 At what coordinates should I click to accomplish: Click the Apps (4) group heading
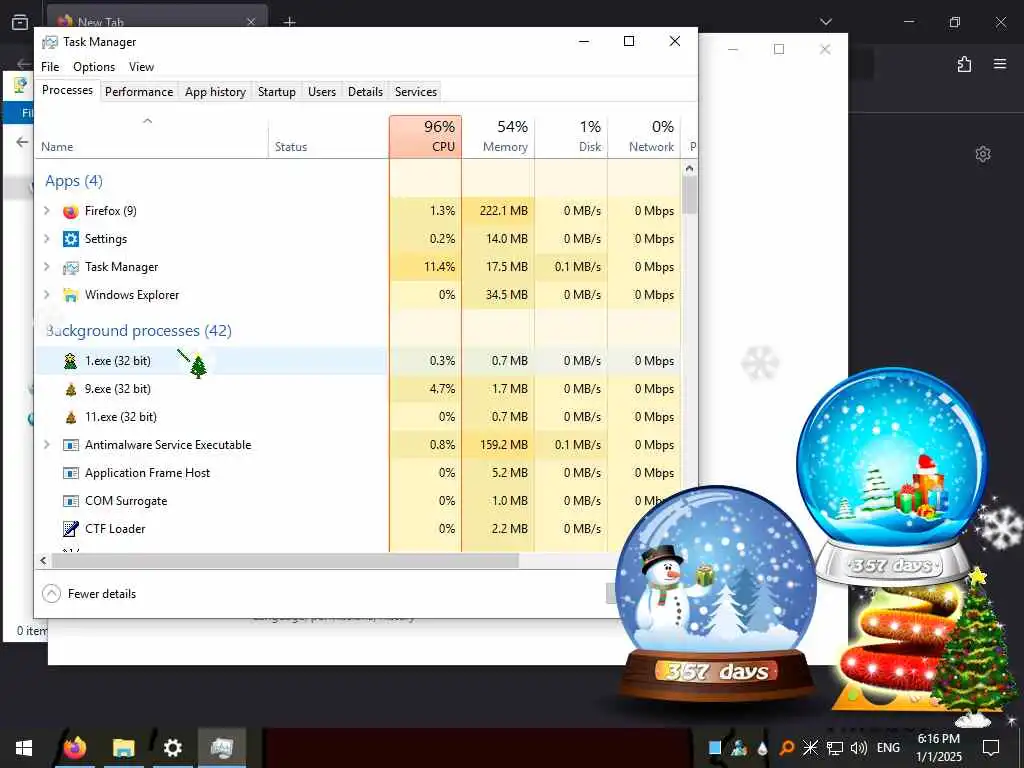click(74, 181)
